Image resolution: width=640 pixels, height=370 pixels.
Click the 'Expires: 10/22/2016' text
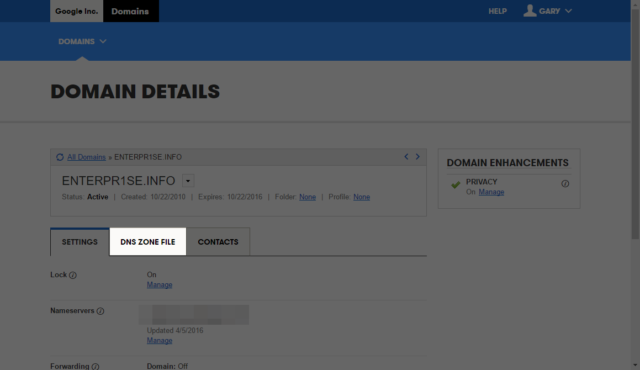pos(230,197)
